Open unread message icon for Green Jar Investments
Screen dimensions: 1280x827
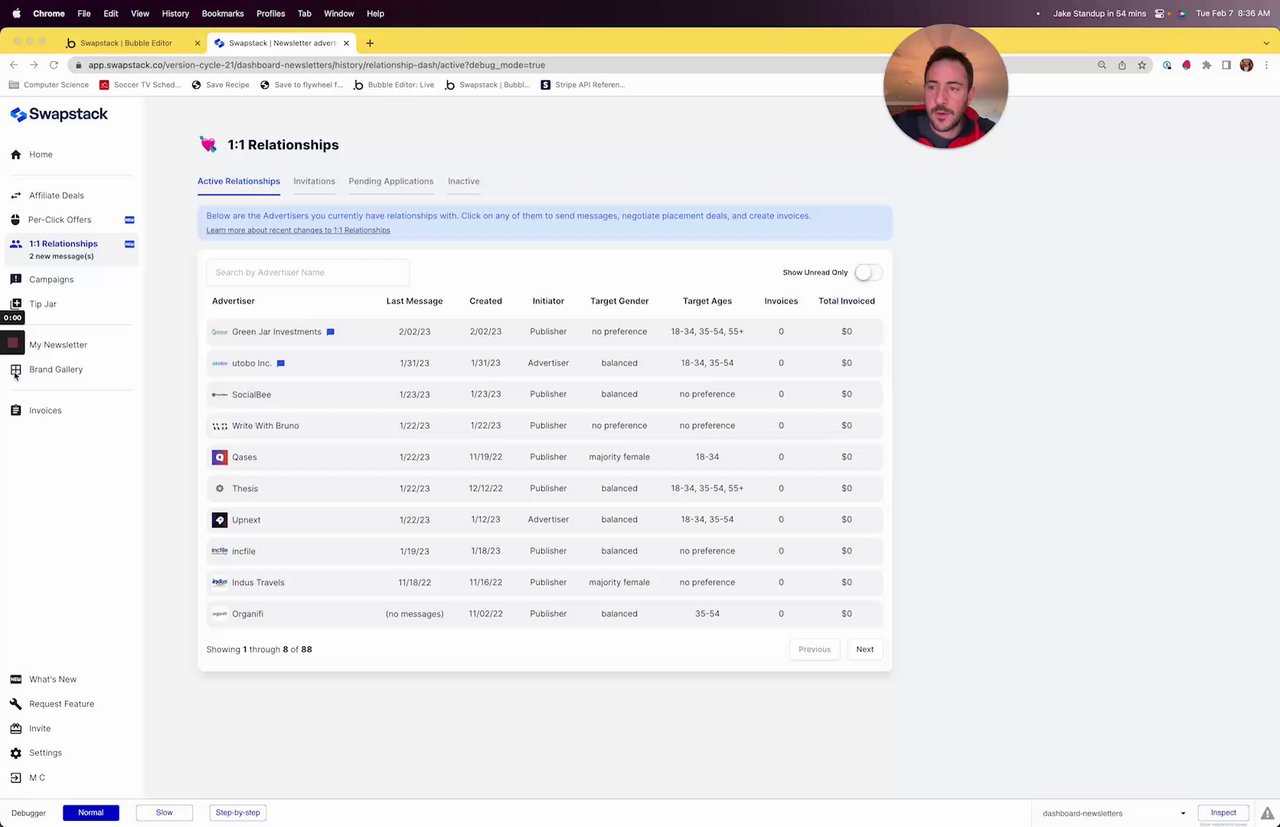click(x=330, y=332)
